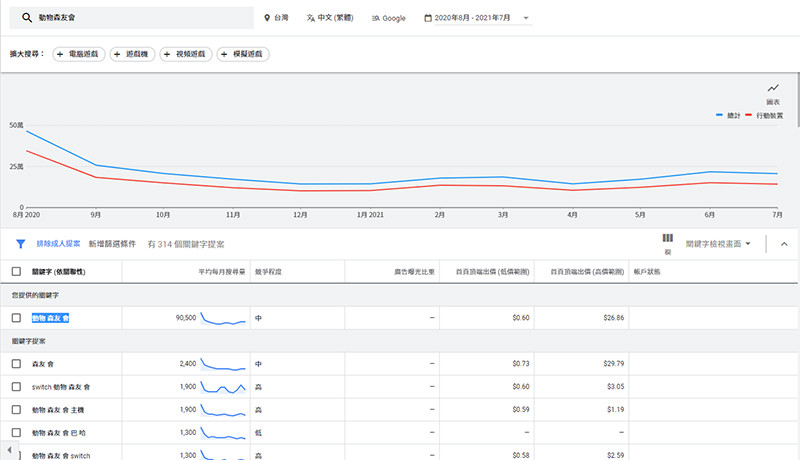Image resolution: width=800 pixels, height=460 pixels.
Task: Tick checkbox for switch 動物 森友 會 row
Action: click(16, 387)
